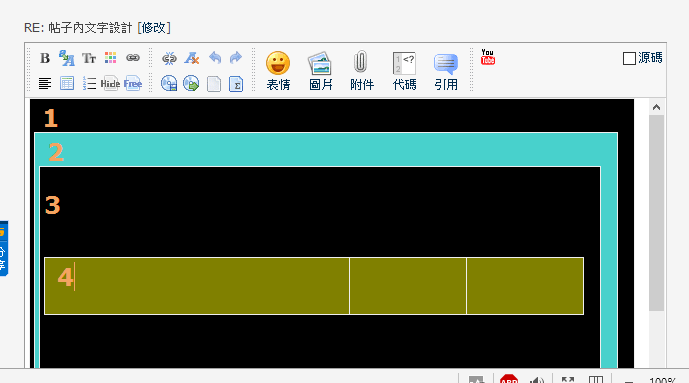Open the color grid palette

tap(111, 58)
